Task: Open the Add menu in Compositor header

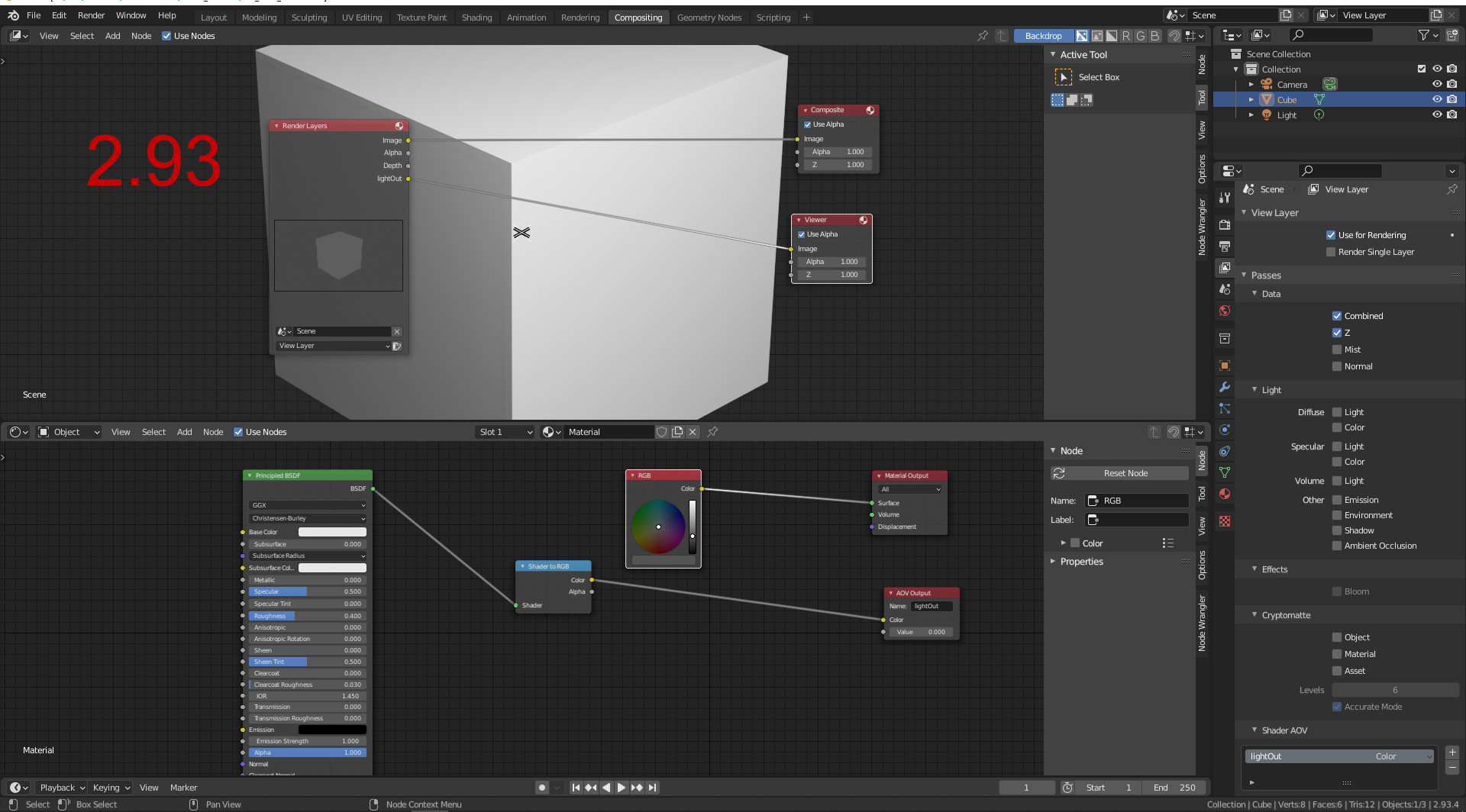Action: (112, 36)
